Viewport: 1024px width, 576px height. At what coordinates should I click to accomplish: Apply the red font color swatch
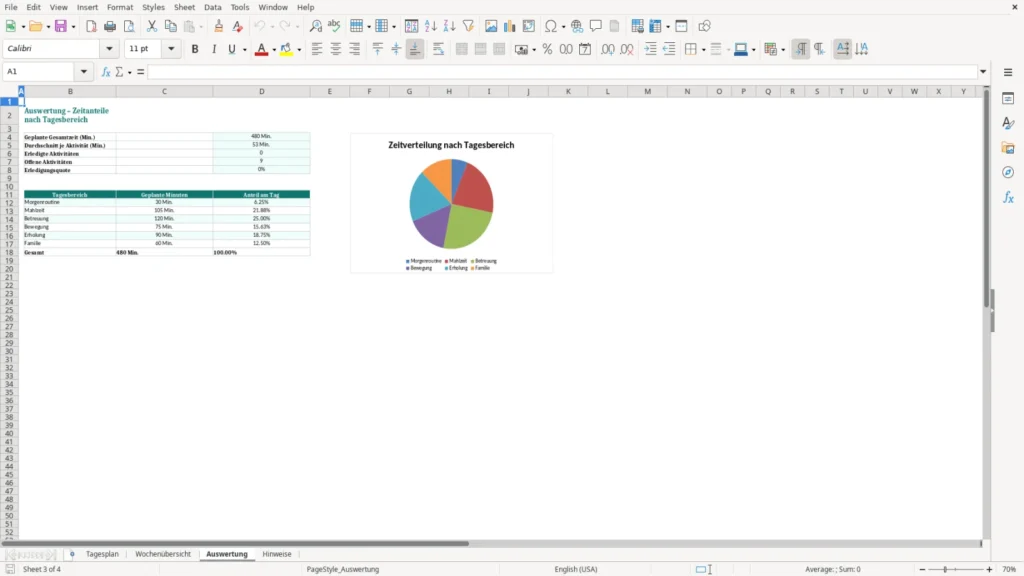pos(261,49)
